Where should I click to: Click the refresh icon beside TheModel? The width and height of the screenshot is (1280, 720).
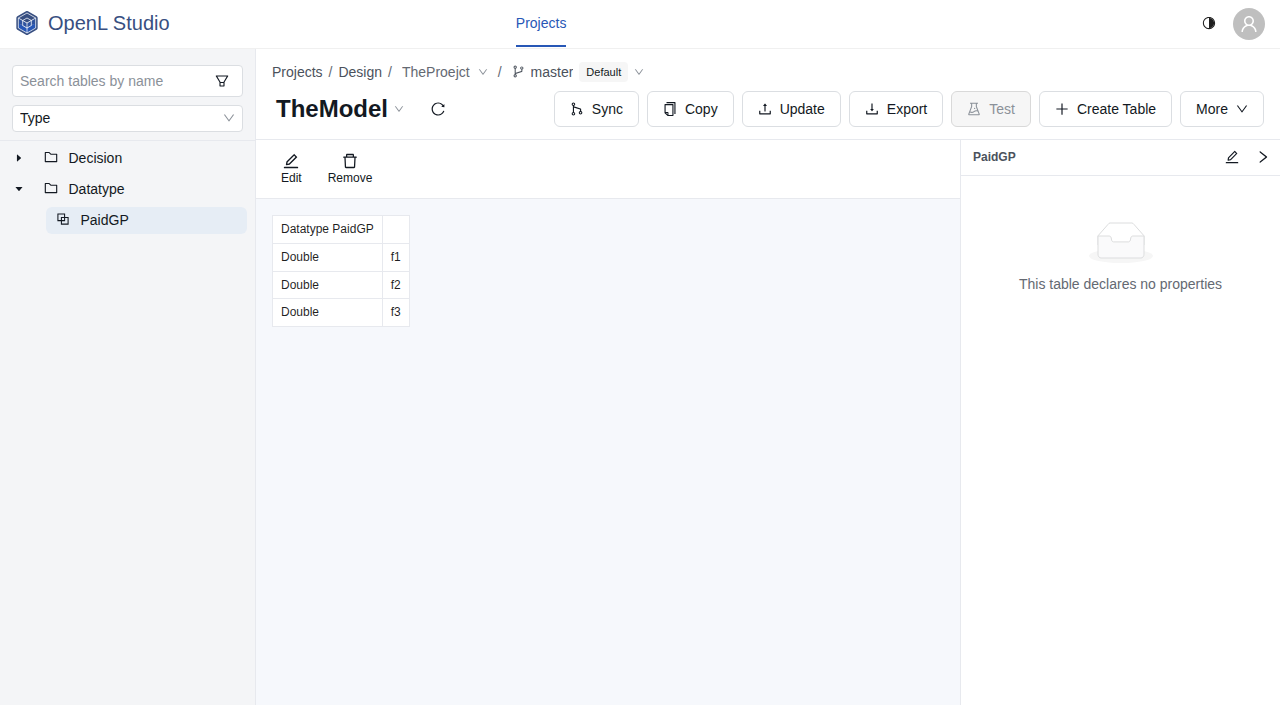pyautogui.click(x=438, y=109)
